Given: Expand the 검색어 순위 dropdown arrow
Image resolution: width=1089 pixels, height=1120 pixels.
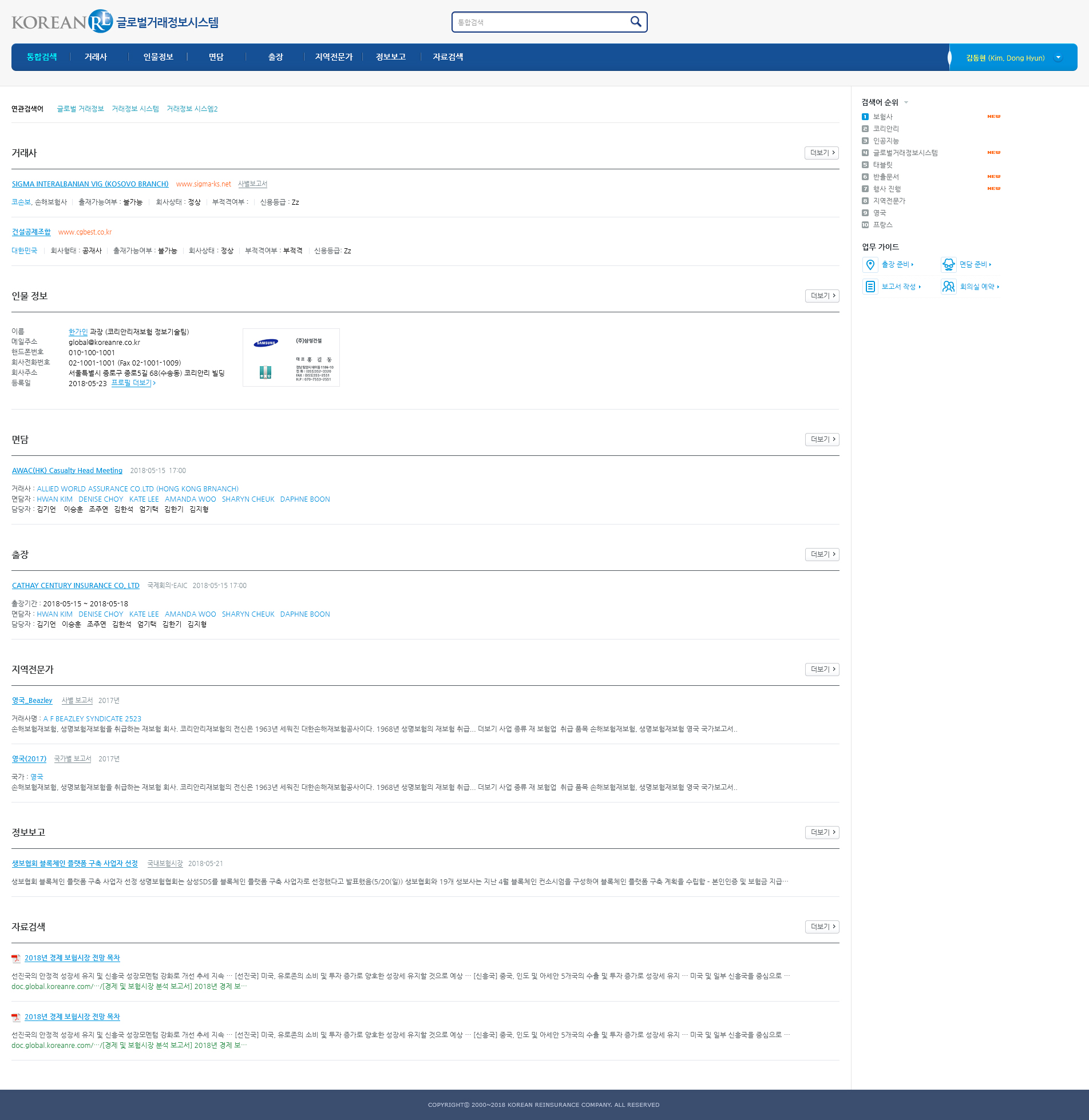Looking at the screenshot, I should click(x=906, y=103).
